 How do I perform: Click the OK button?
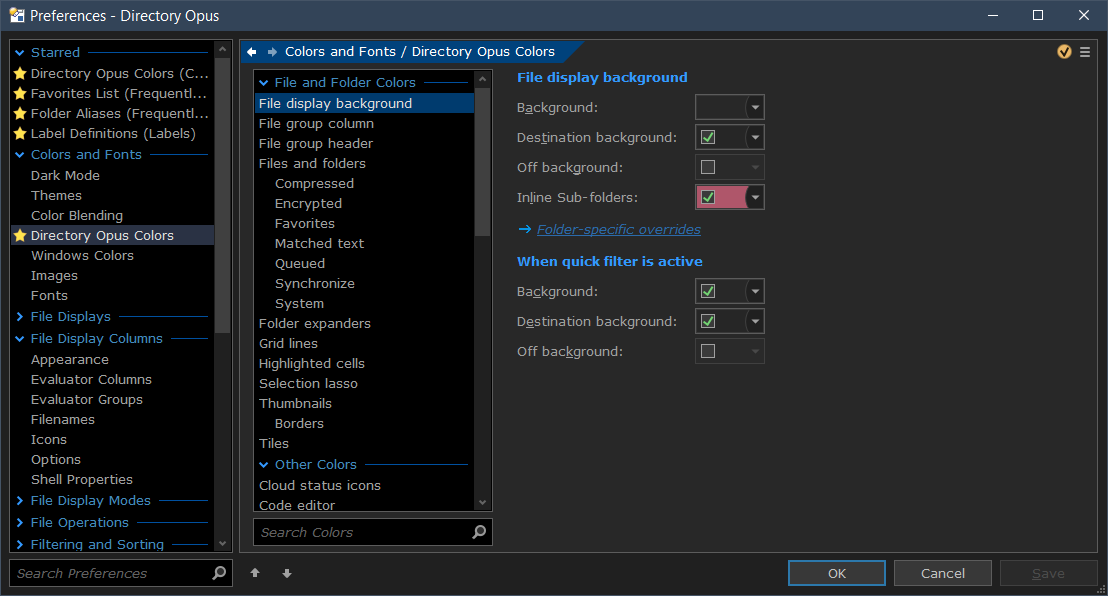point(837,573)
